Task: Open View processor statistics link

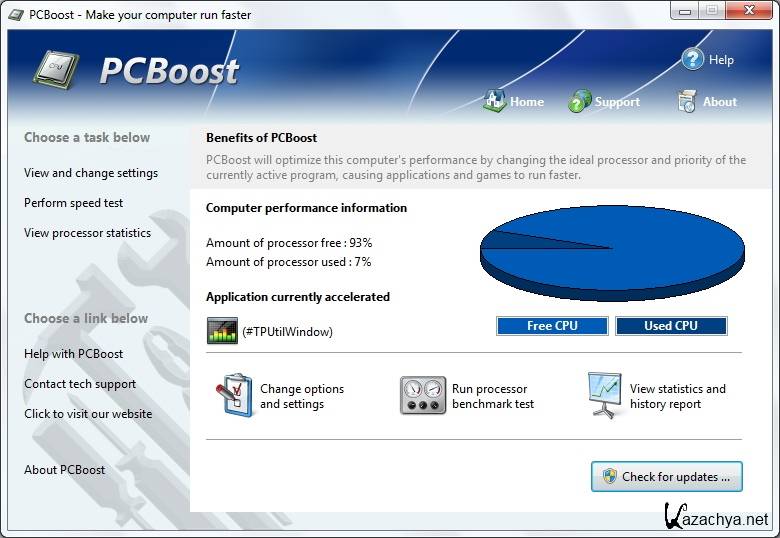Action: (88, 233)
